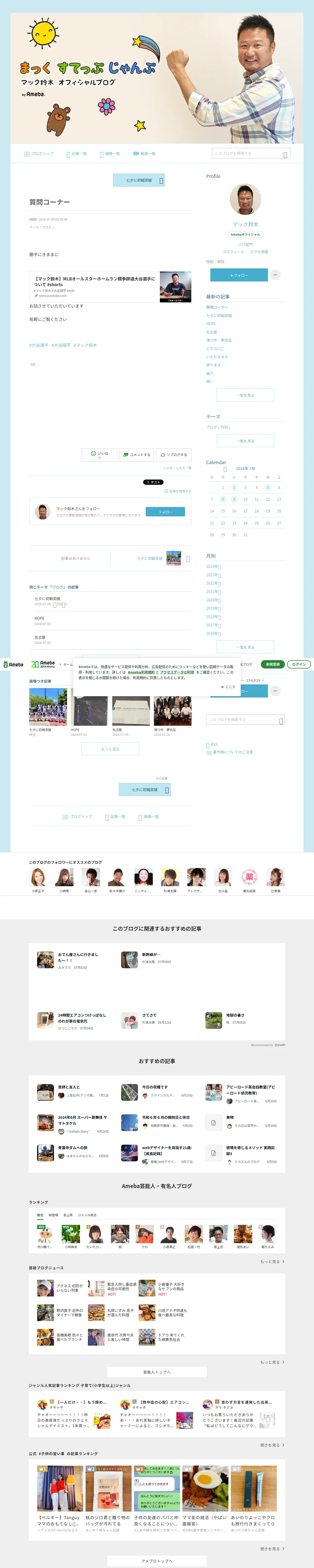Screen dimensions: 314x1568
Task: Click the Amebaオフィシャル badge
Action: click(x=245, y=234)
